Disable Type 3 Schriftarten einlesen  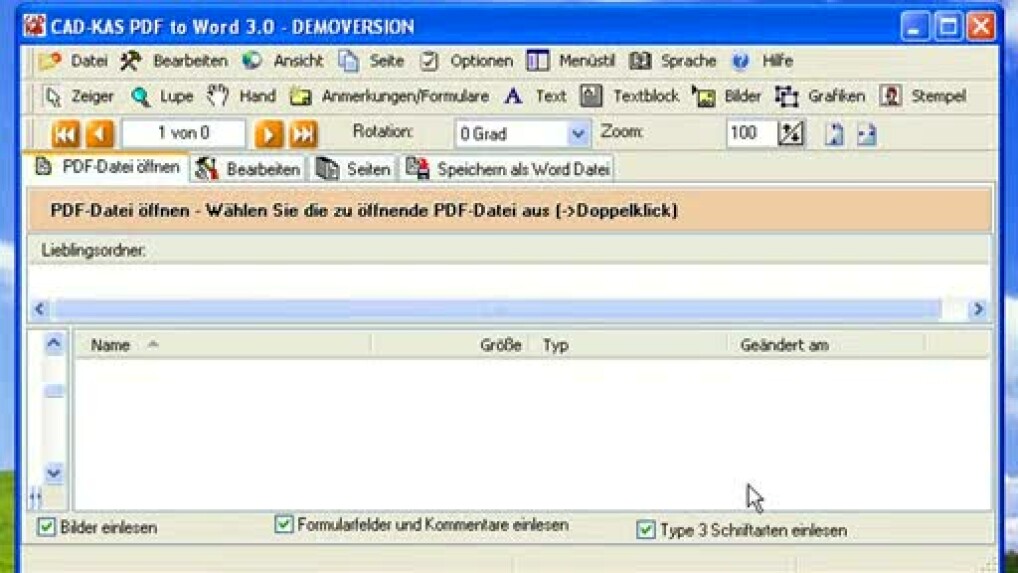[646, 530]
